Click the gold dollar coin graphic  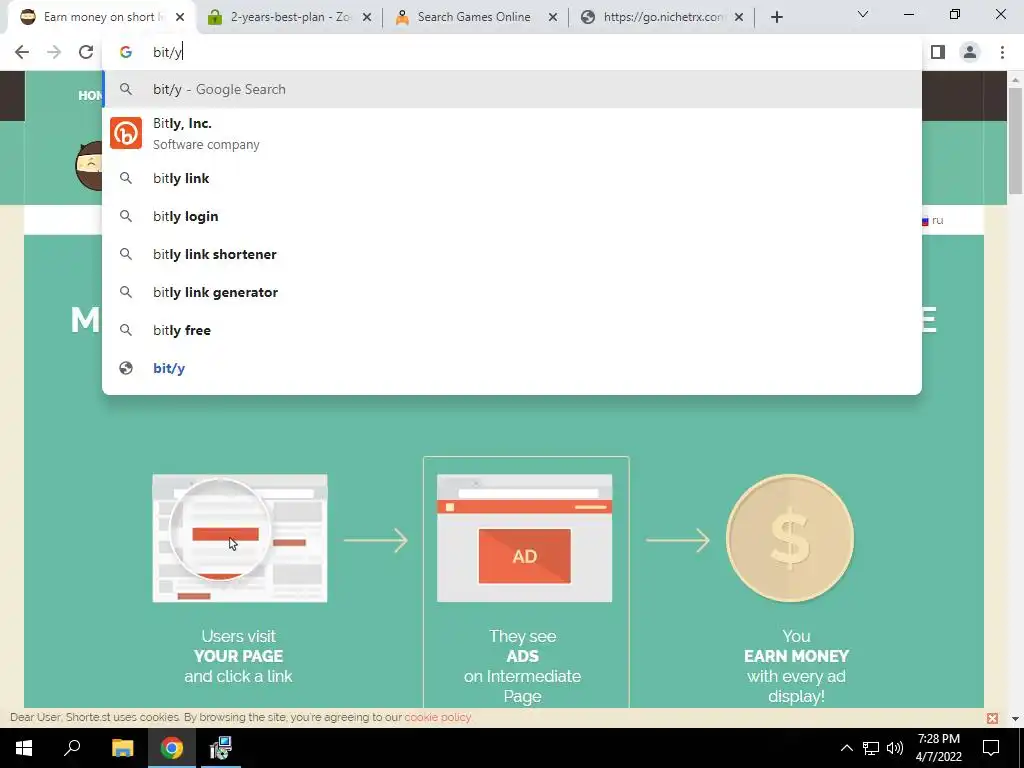click(790, 538)
